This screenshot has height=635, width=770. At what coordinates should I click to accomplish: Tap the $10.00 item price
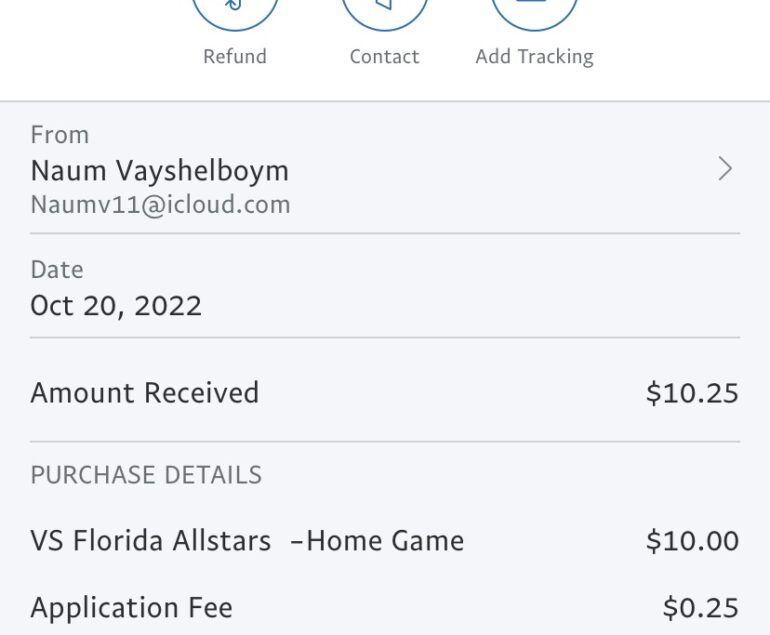[692, 541]
